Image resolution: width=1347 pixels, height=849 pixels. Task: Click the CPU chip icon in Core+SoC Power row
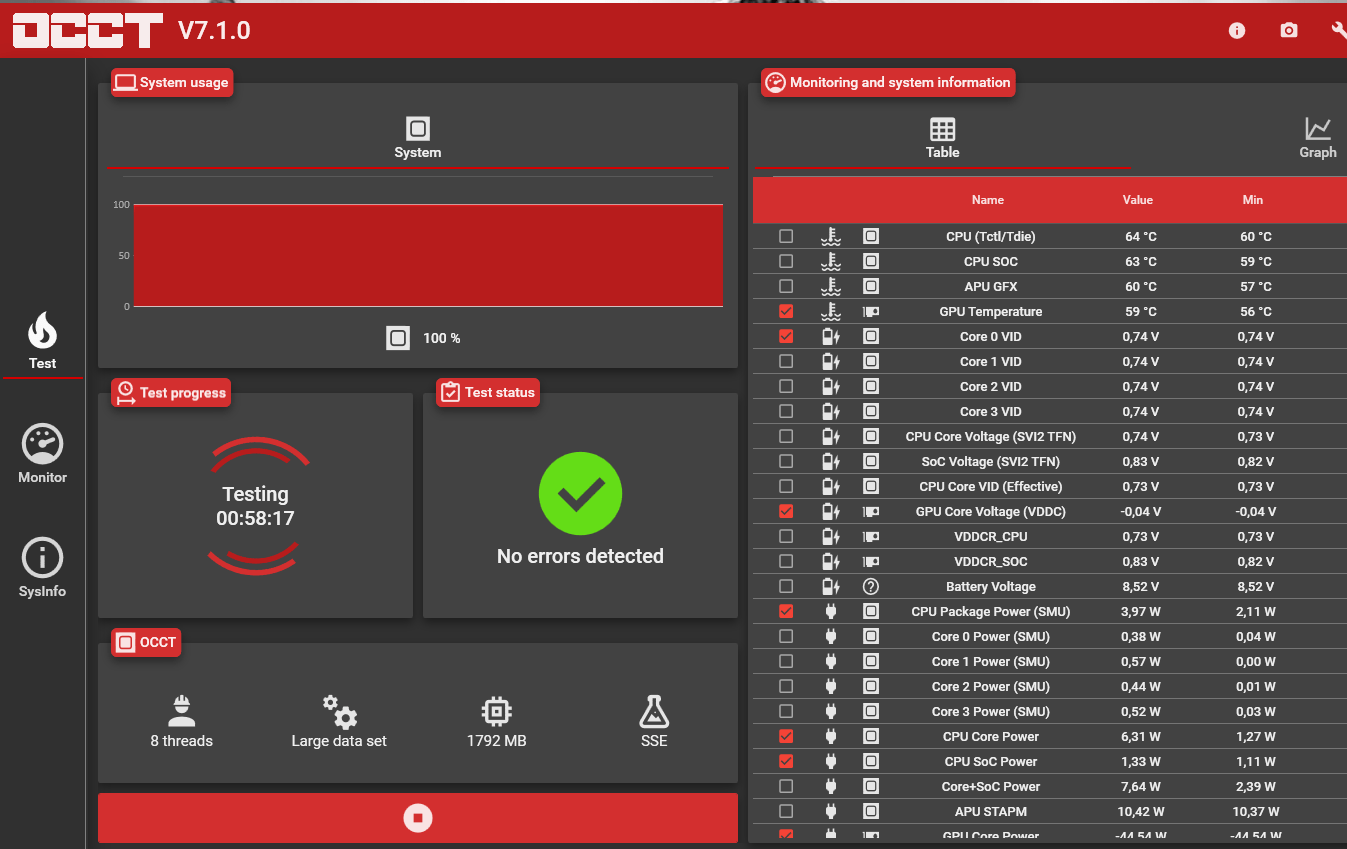pyautogui.click(x=871, y=786)
